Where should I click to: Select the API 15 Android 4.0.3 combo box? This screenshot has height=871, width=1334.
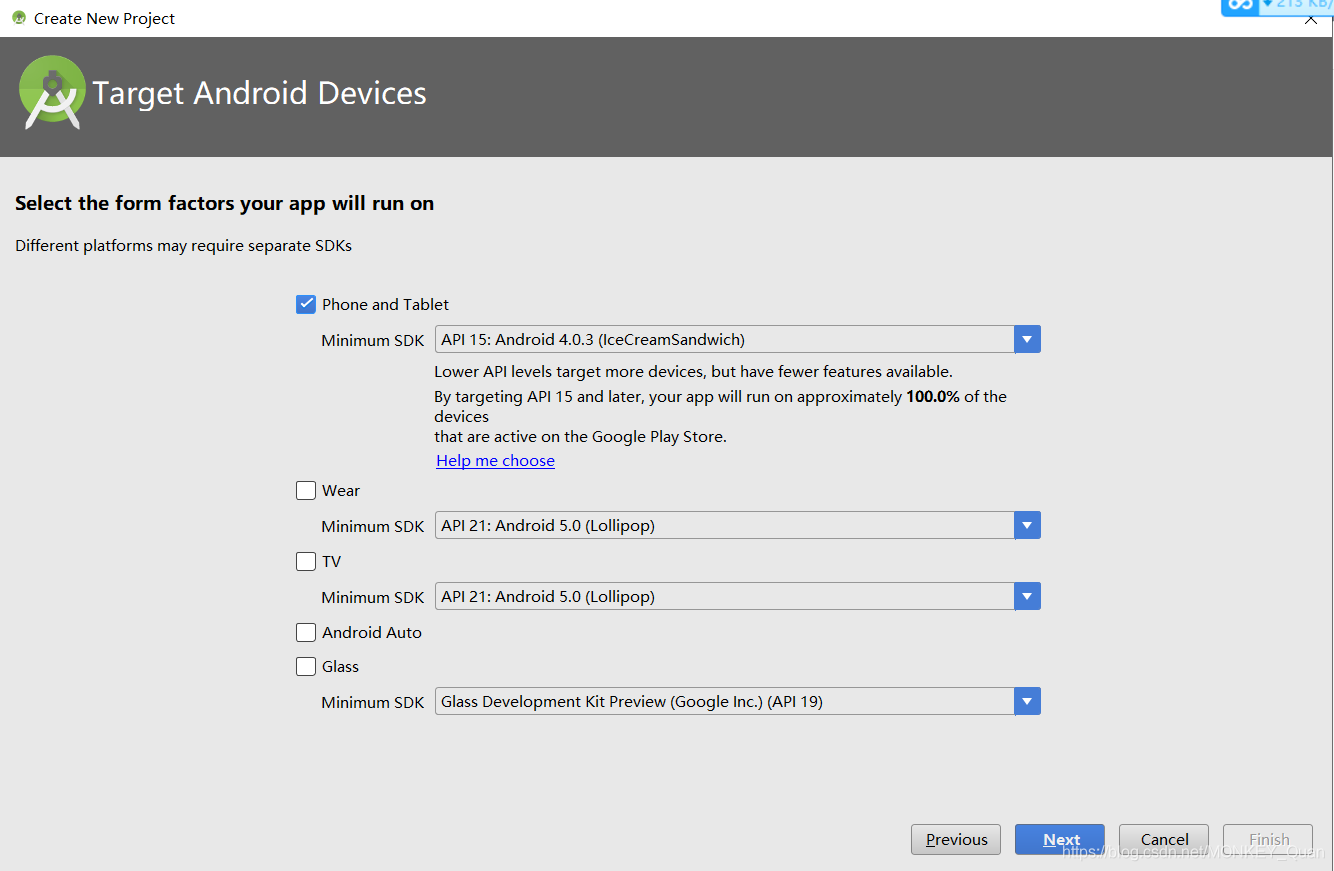[x=738, y=340]
